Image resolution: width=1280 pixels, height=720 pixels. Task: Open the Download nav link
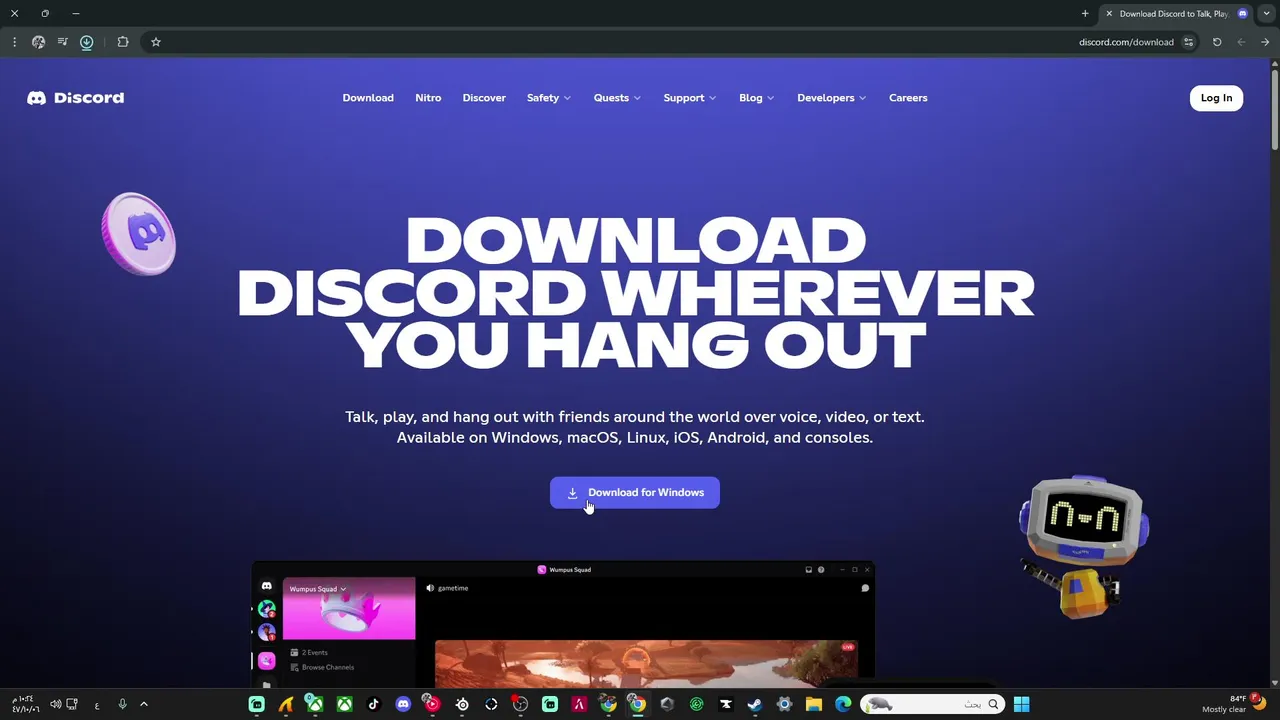tap(368, 98)
